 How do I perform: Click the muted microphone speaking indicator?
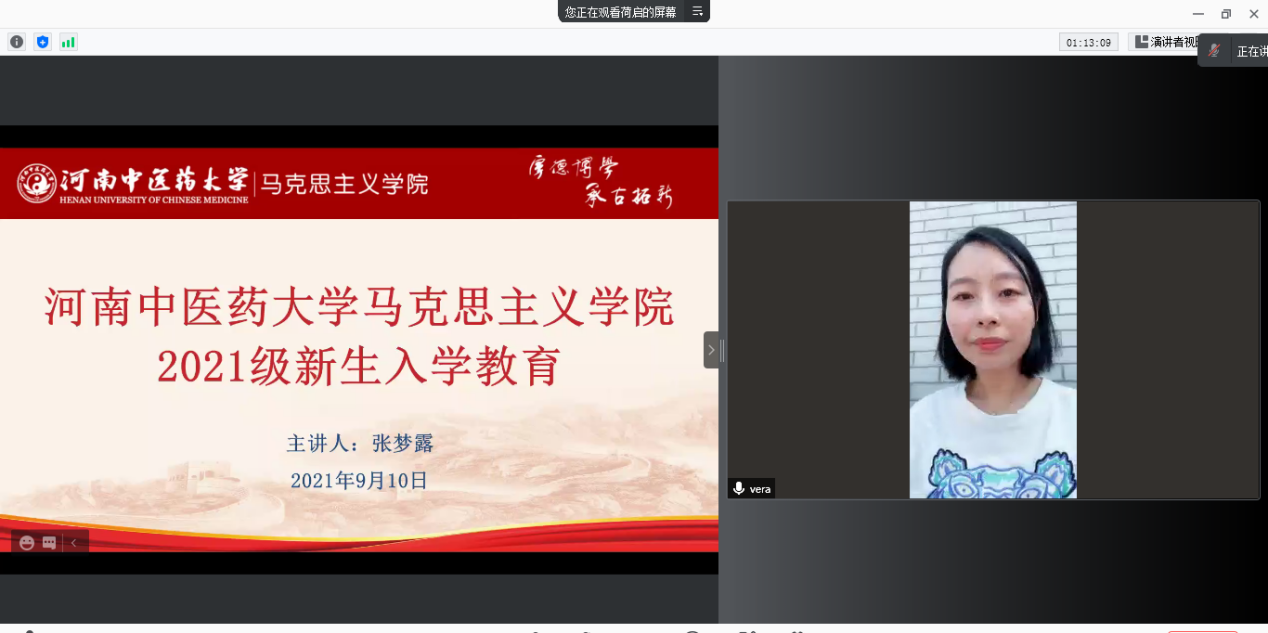point(1215,51)
